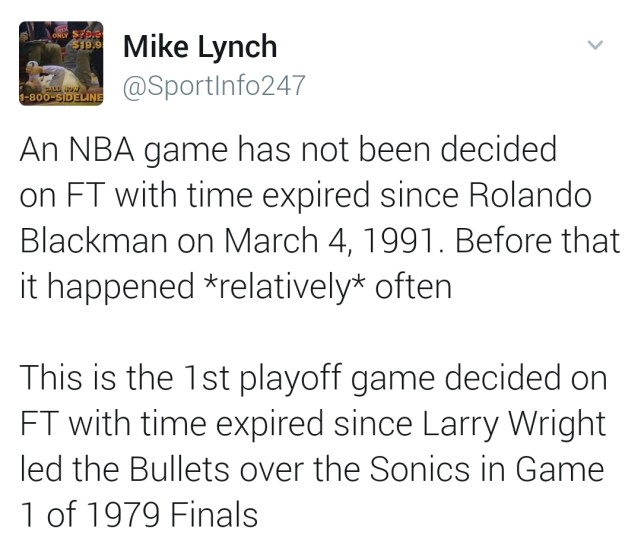This screenshot has height=545, width=641.
Task: Select the phrase 1979 Finals
Action: [173, 515]
